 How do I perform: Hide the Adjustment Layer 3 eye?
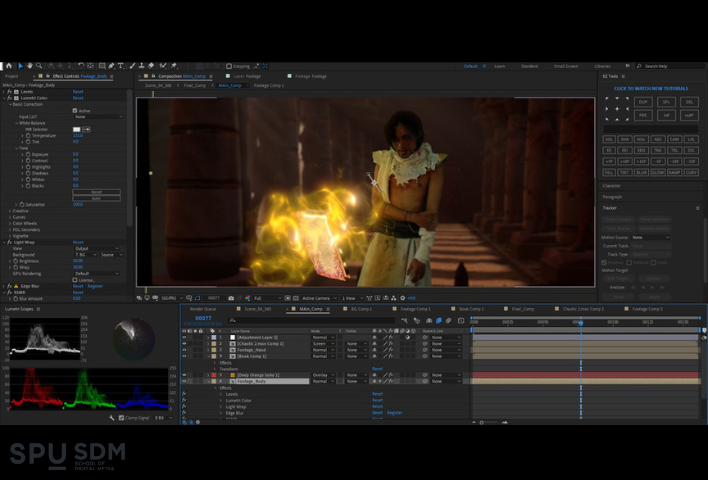tap(184, 337)
